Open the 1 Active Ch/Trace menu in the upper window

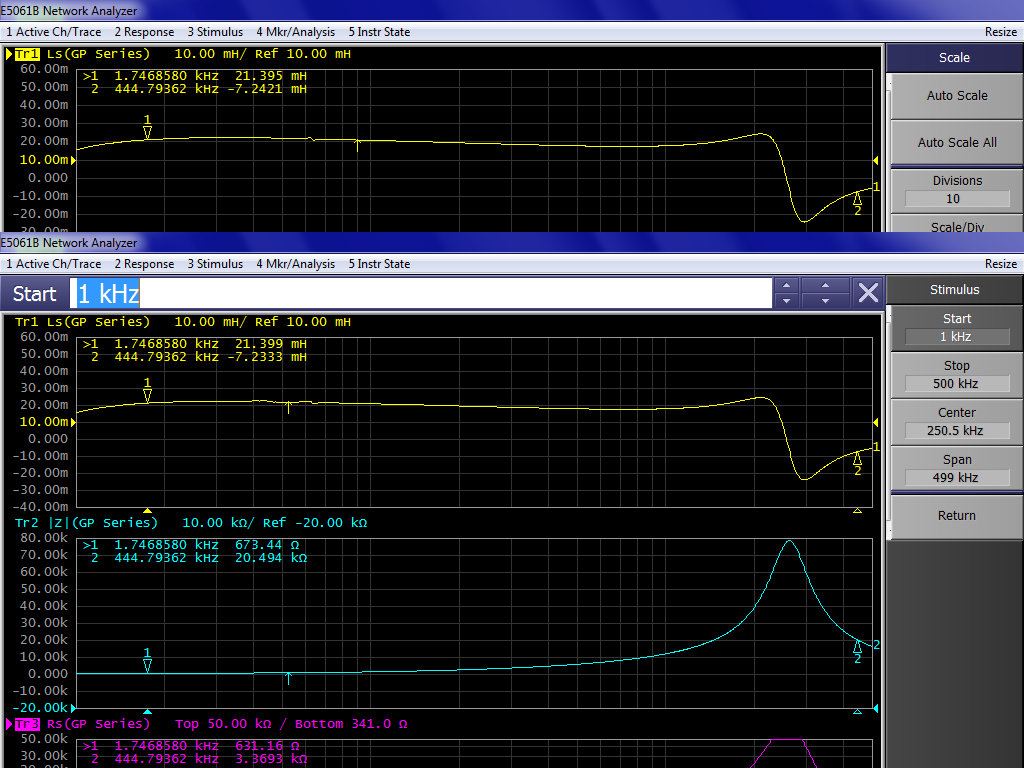coord(54,32)
